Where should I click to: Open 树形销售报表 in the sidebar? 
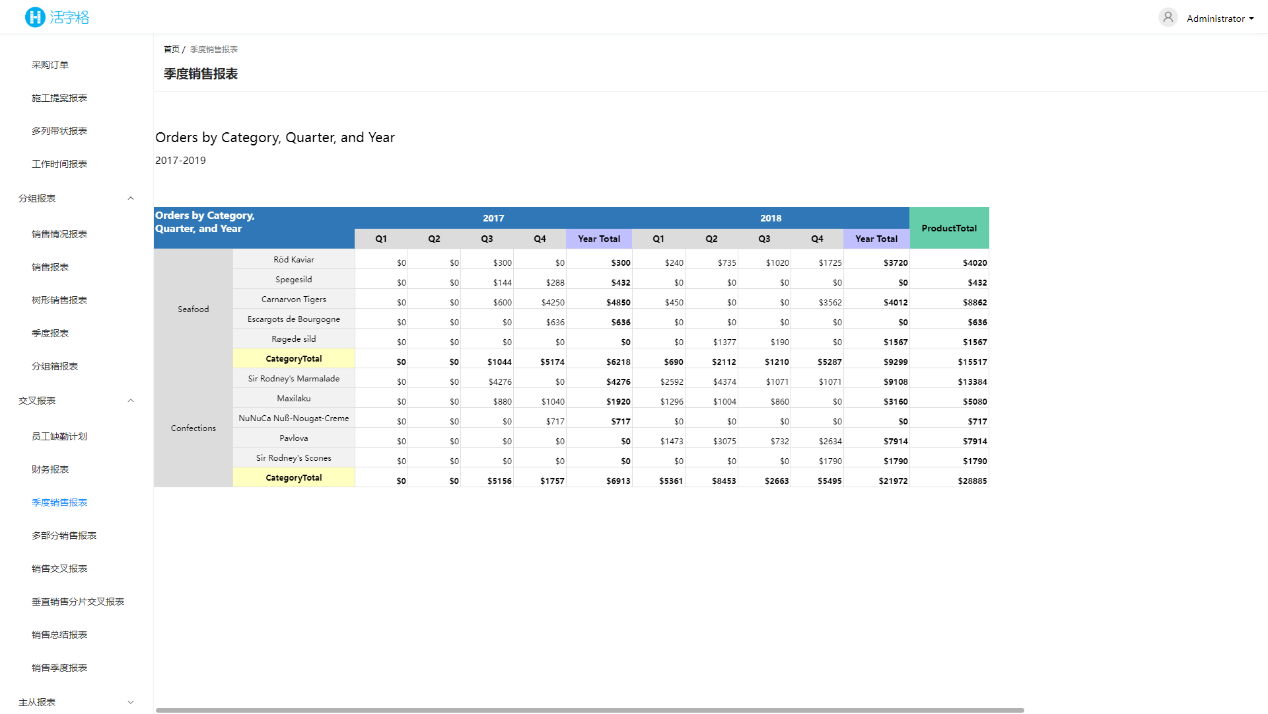(x=59, y=300)
